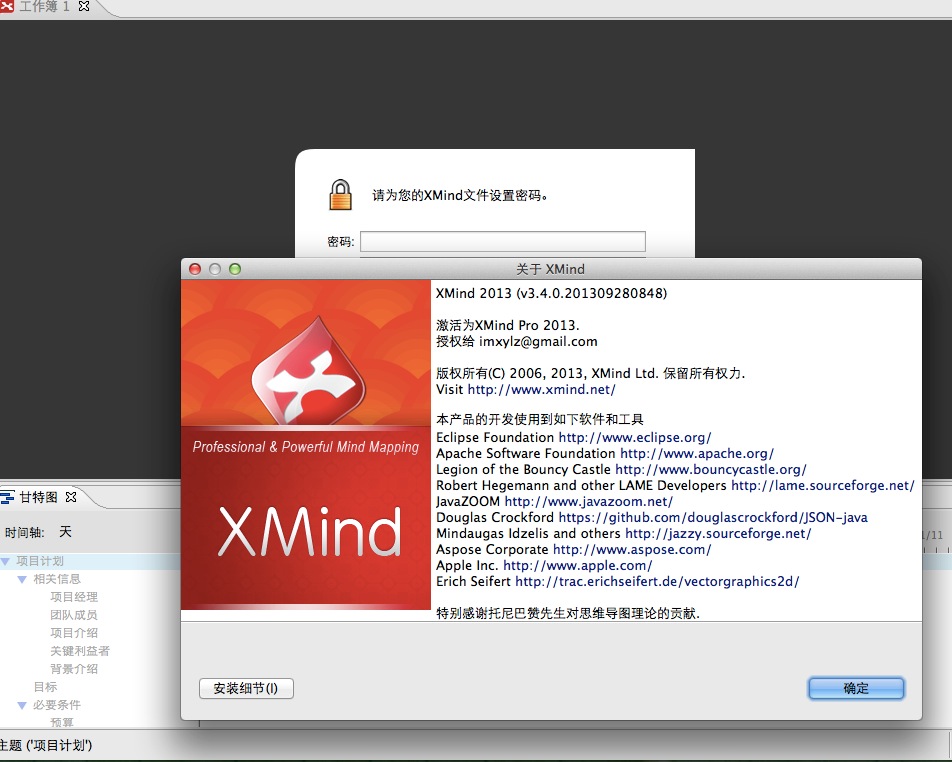Click the padlock icon in the password dialog
Image resolution: width=952 pixels, height=762 pixels.
tap(341, 195)
